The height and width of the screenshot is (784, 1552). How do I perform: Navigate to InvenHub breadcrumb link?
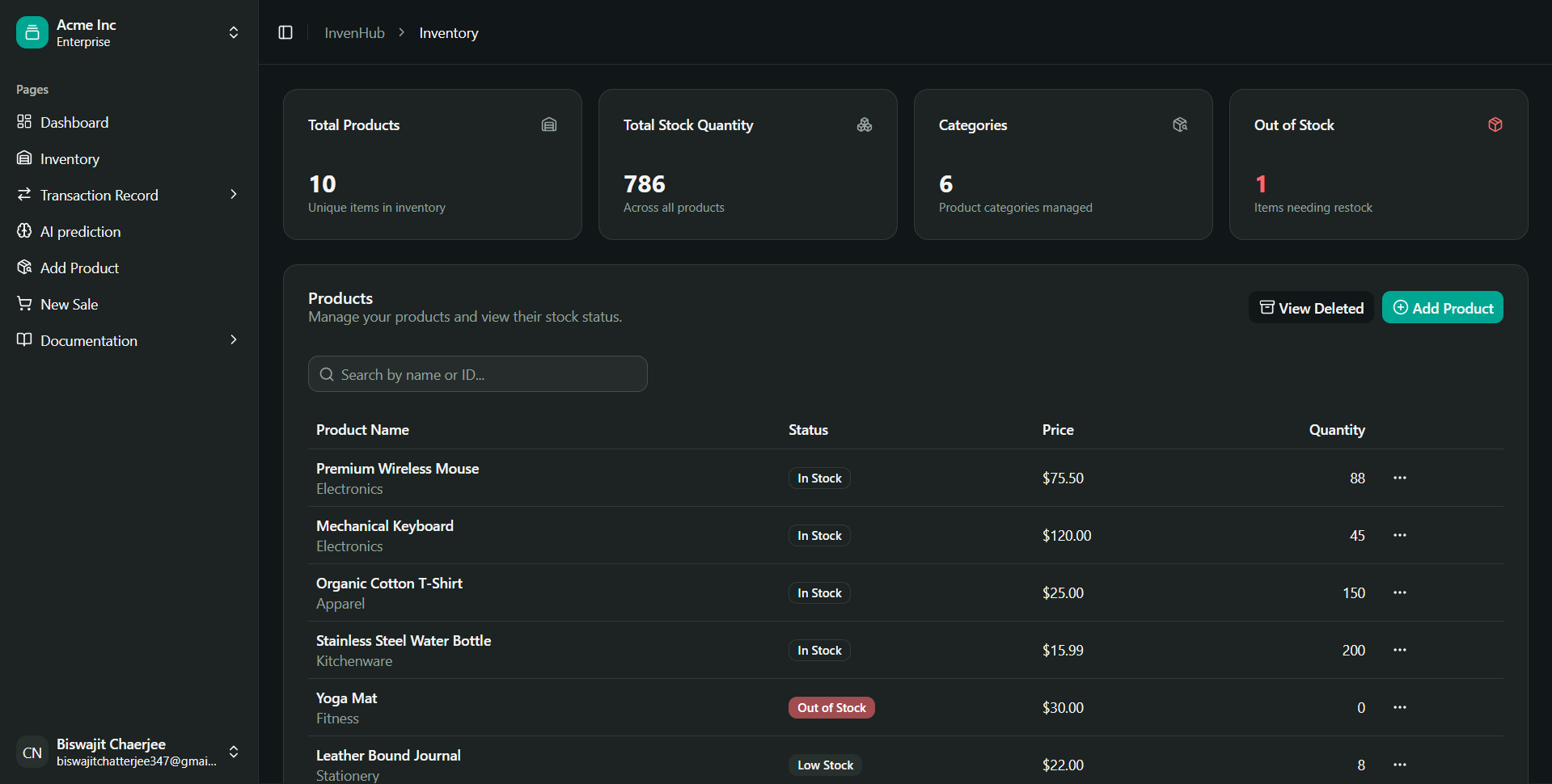click(x=354, y=33)
